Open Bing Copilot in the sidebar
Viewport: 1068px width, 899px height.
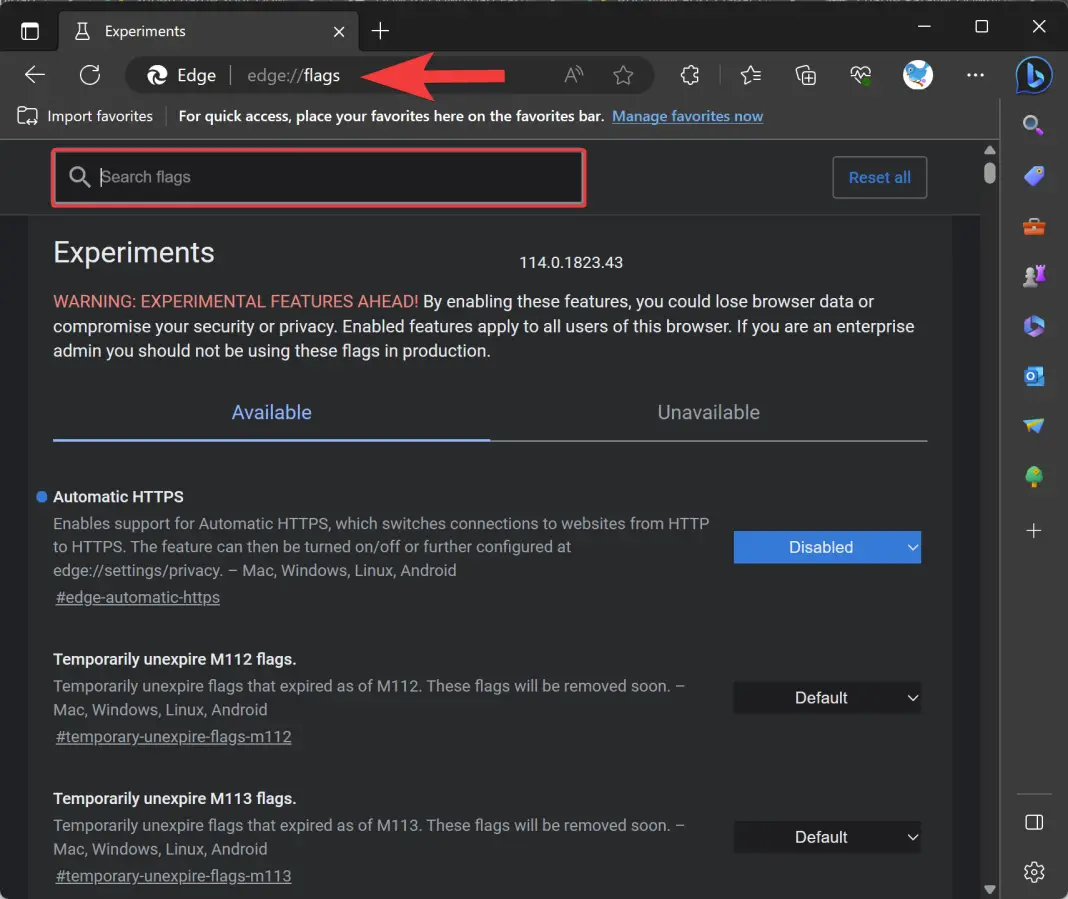click(1035, 75)
